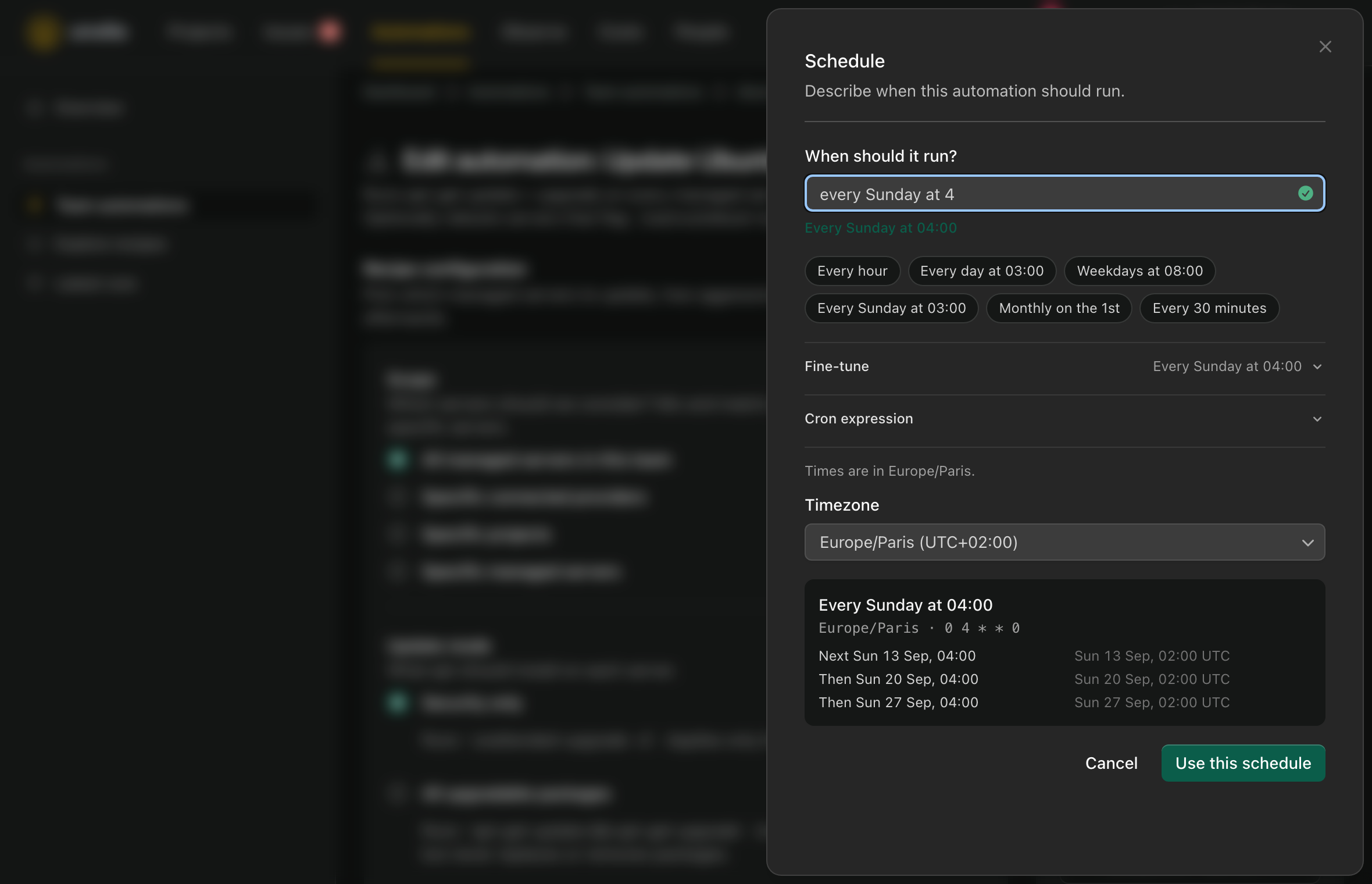Expand the Cron expression section

click(x=1064, y=419)
